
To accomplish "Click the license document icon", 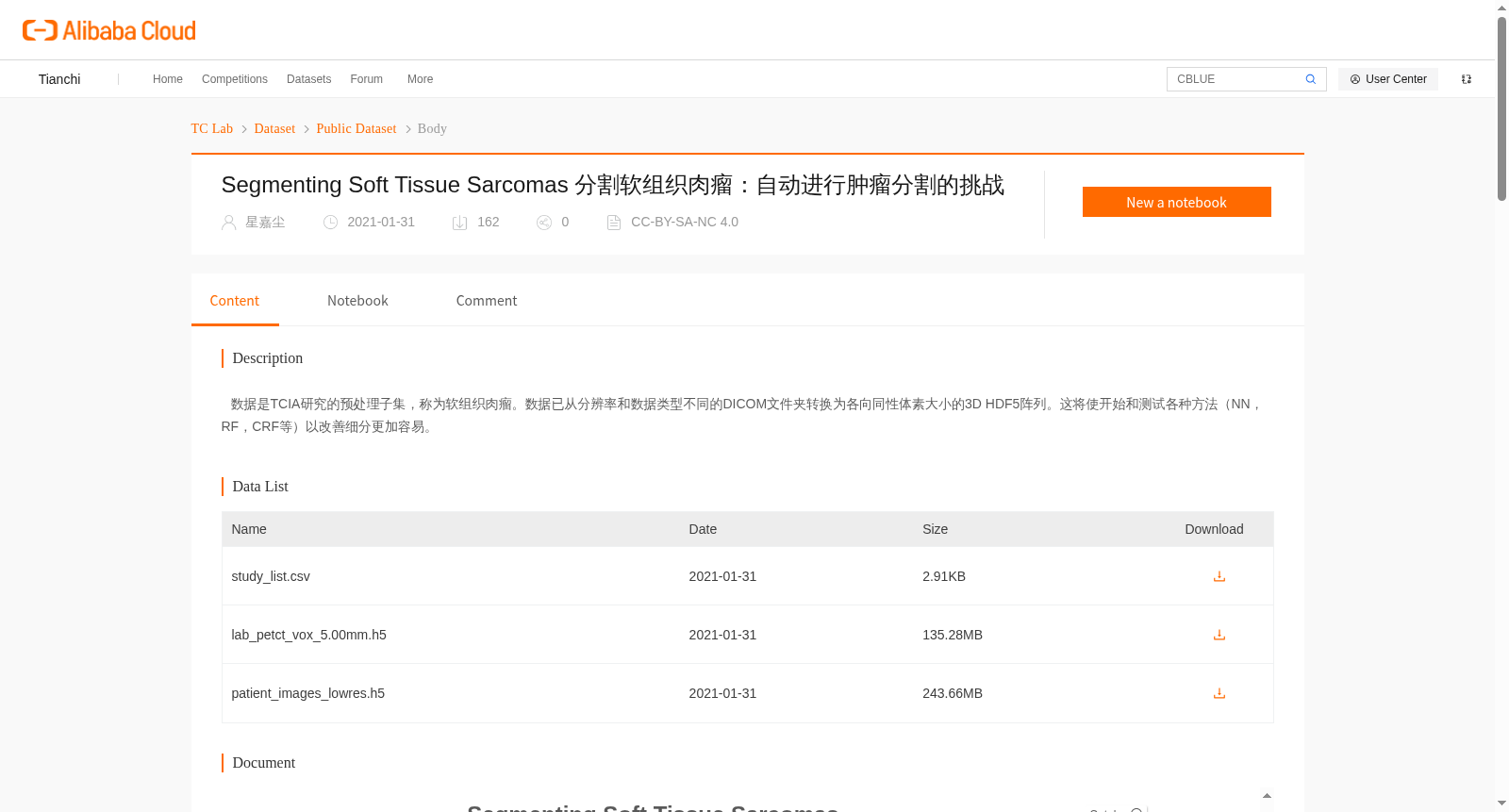I will click(x=614, y=223).
